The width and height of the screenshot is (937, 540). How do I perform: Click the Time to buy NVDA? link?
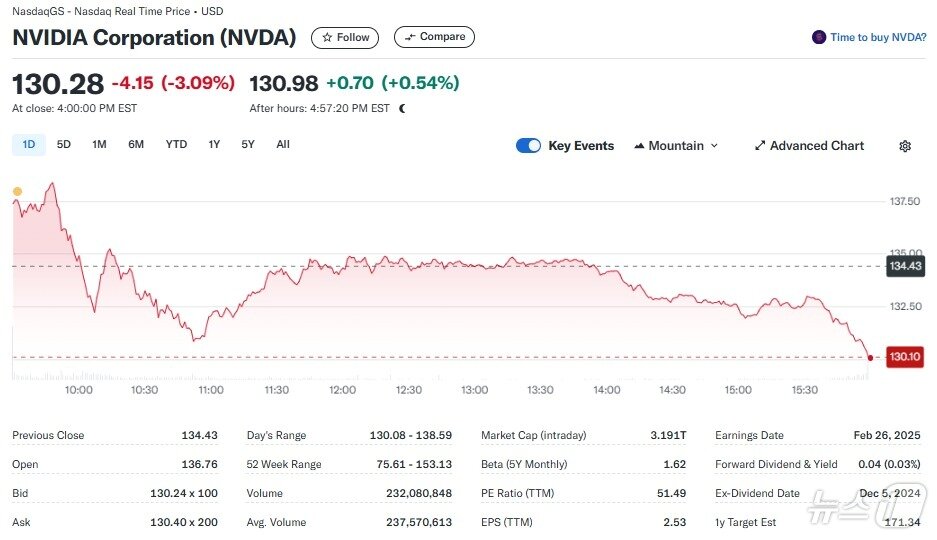(878, 38)
